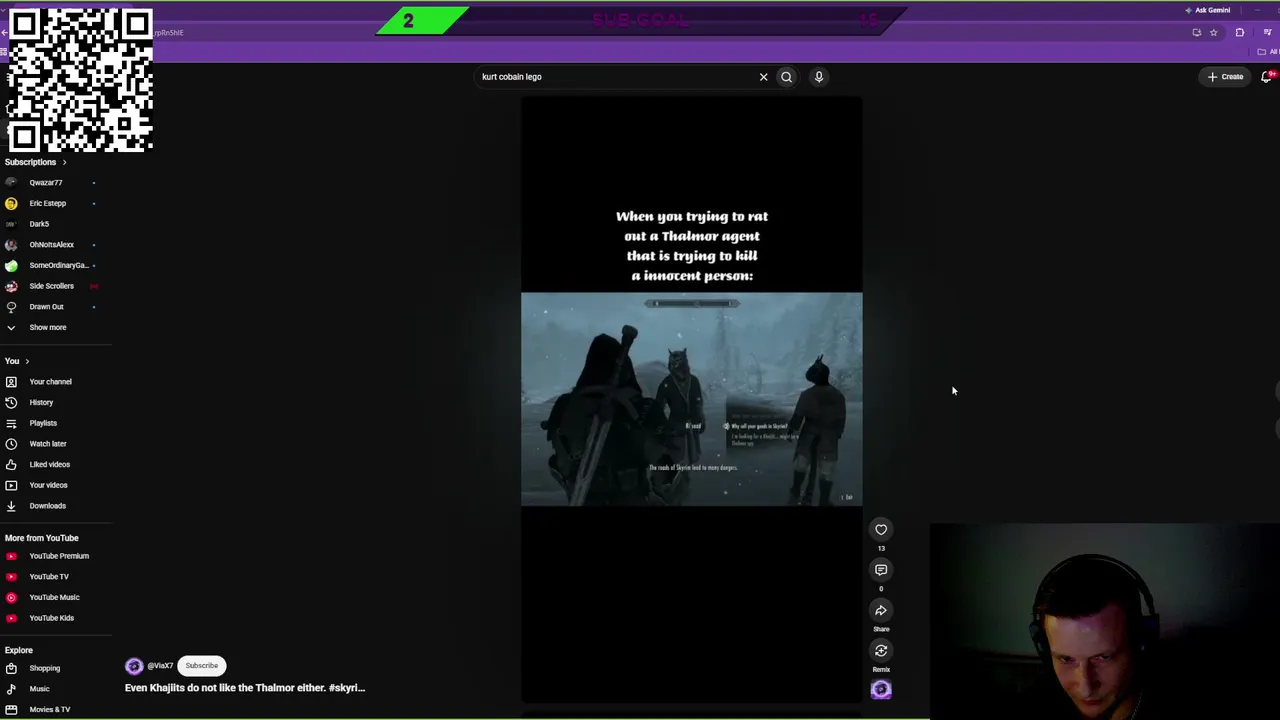The image size is (1280, 720).
Task: Open YouTube TV
Action: [x=50, y=577]
